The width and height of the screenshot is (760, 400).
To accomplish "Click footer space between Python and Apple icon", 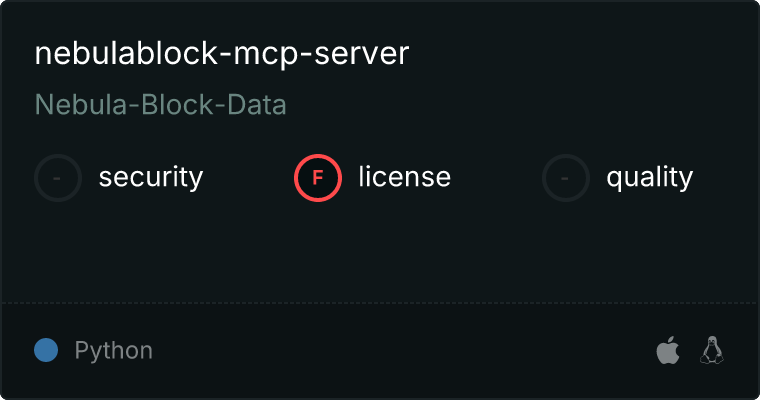I will 400,351.
